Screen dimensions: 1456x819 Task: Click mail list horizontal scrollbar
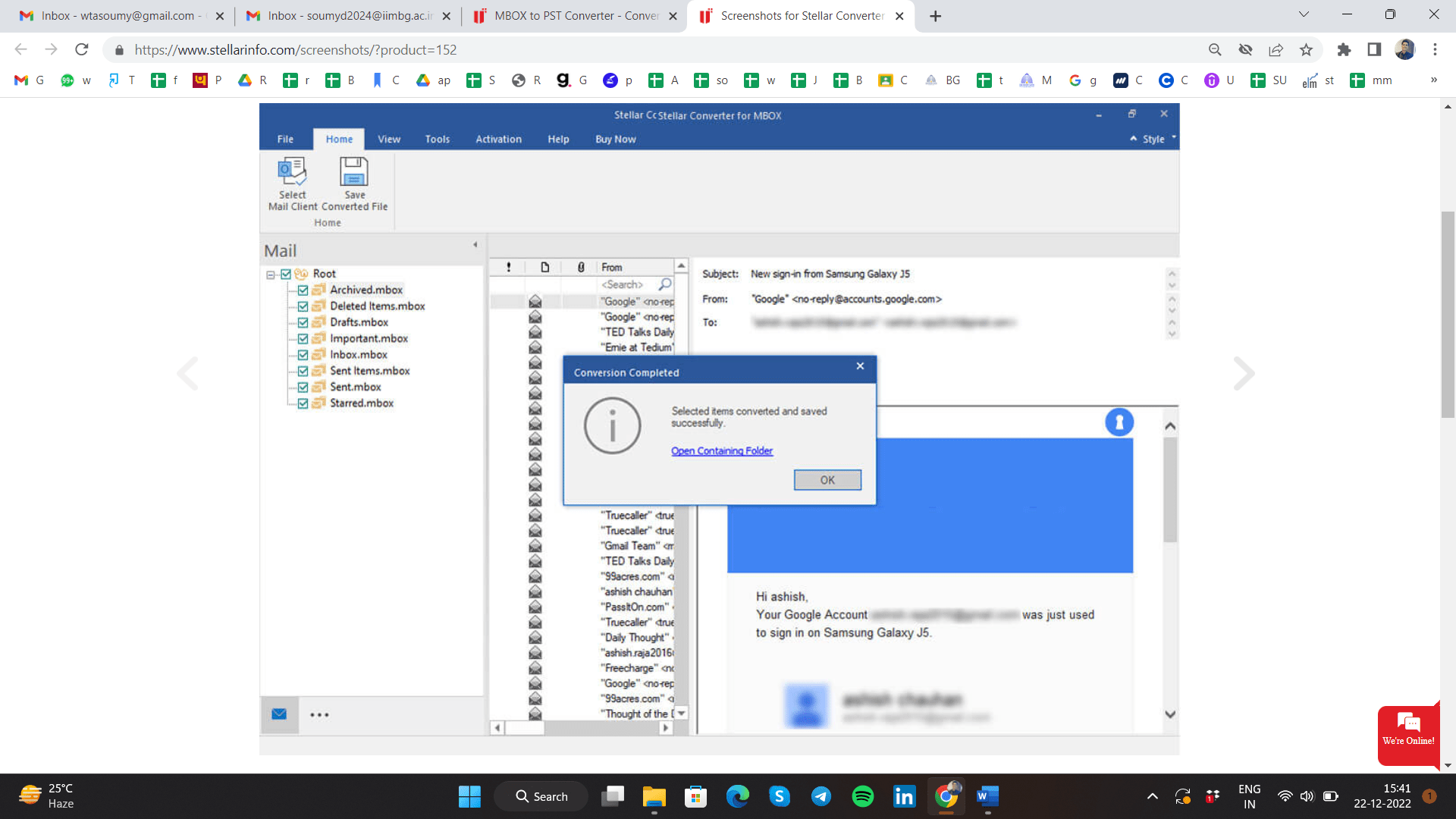coord(525,728)
